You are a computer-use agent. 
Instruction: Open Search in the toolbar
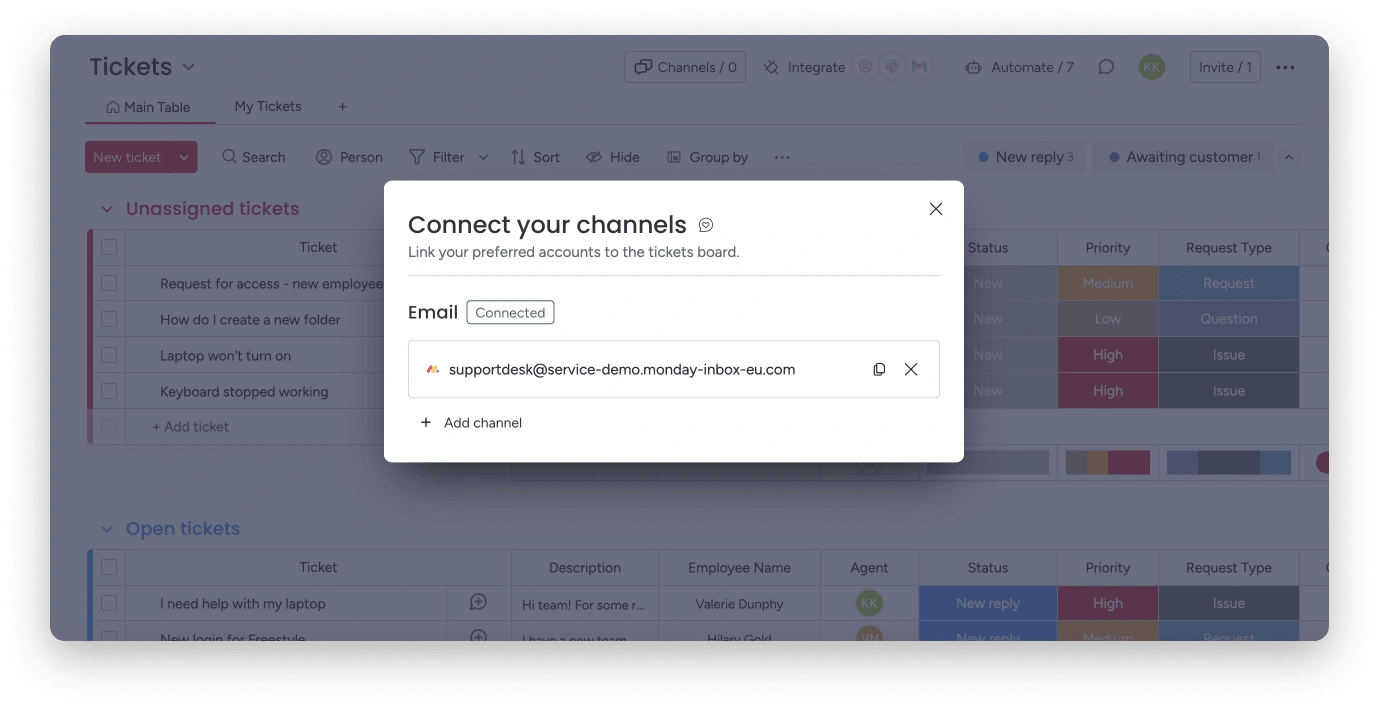(254, 157)
